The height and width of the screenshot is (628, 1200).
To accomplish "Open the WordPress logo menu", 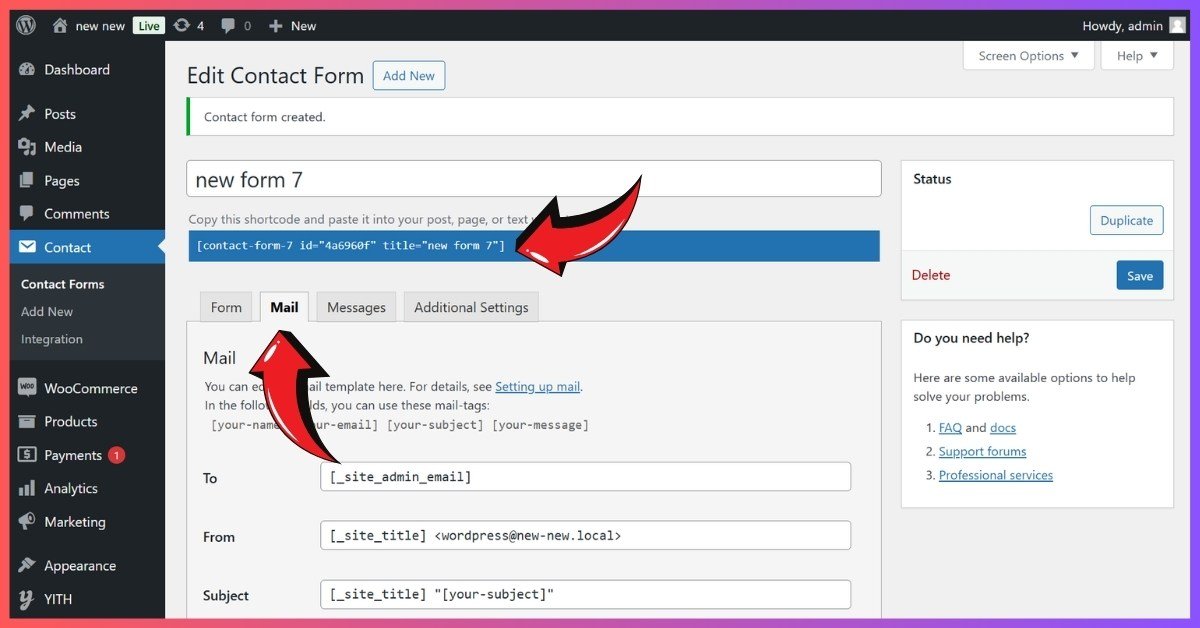I will coord(25,26).
